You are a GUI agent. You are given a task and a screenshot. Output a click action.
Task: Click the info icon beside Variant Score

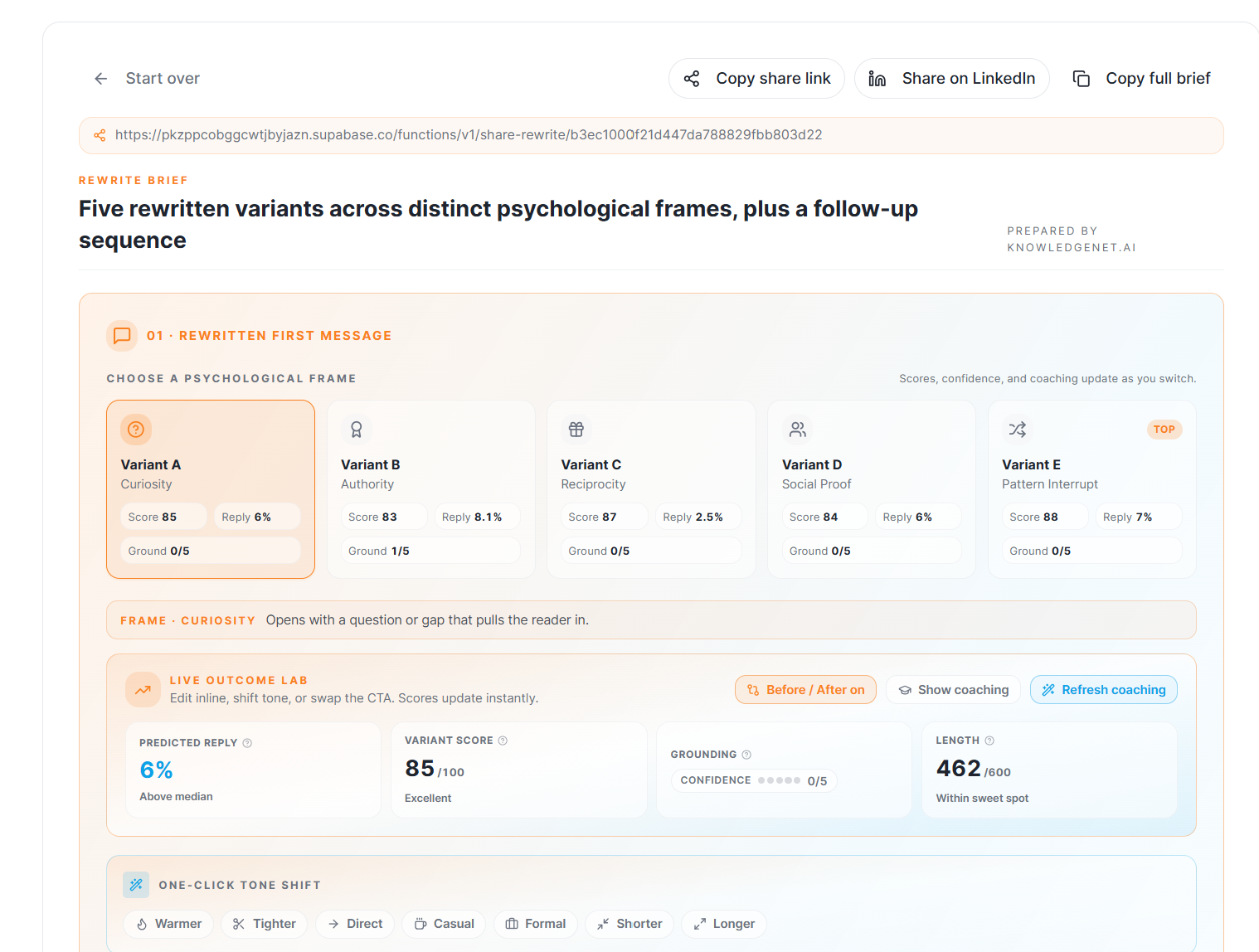pos(503,741)
